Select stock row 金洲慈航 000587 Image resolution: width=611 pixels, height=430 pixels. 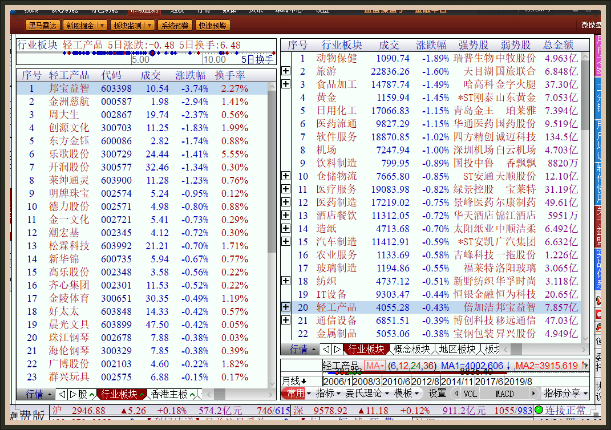[142, 102]
